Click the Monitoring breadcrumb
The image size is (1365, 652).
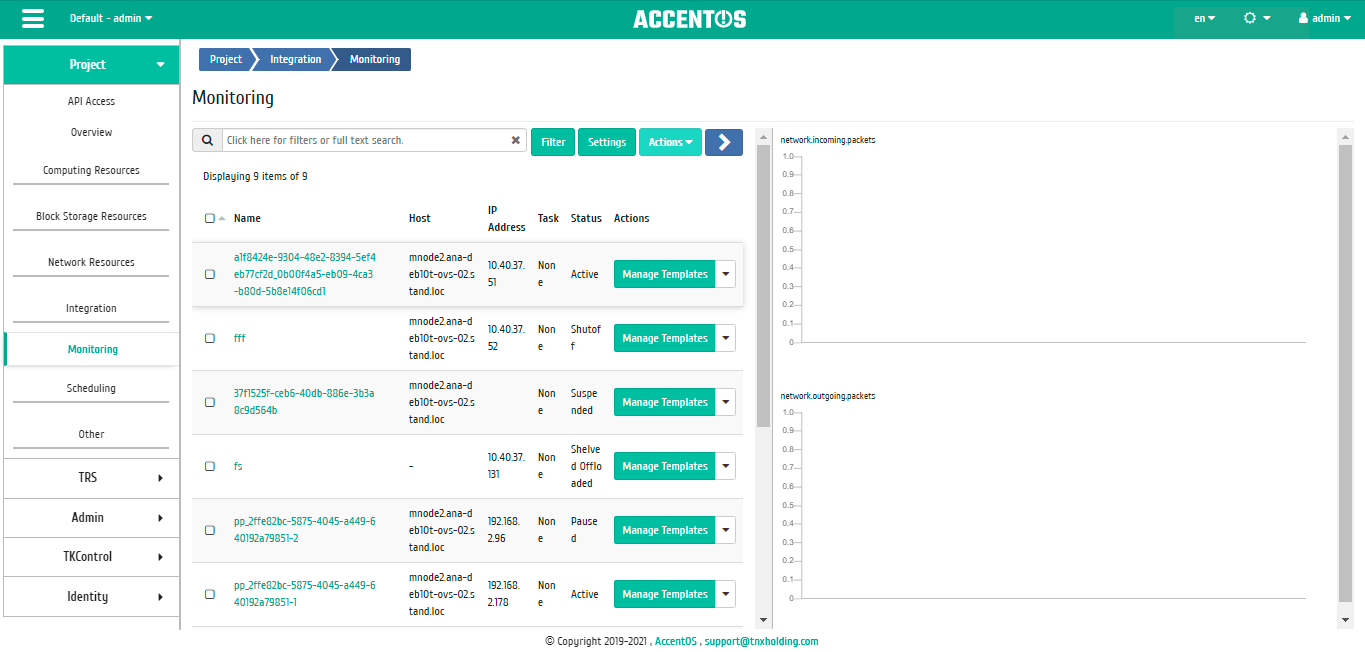[x=375, y=59]
